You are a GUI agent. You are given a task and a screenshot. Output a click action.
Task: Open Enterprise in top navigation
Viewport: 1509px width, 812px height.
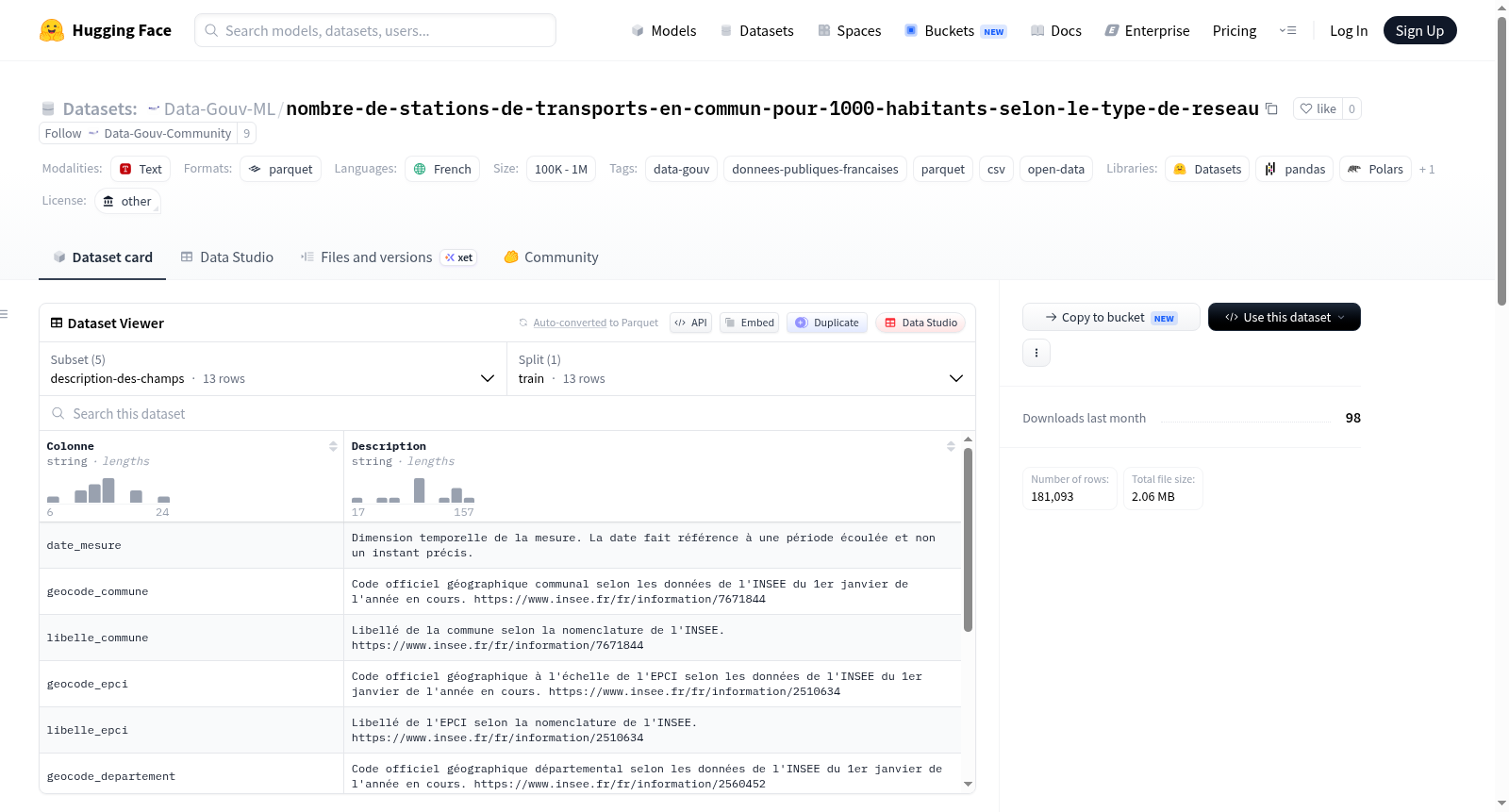pos(1147,30)
